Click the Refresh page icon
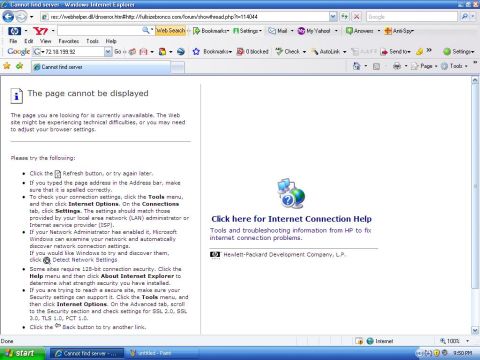Viewport: 480px width, 360px height. pyautogui.click(x=344, y=16)
